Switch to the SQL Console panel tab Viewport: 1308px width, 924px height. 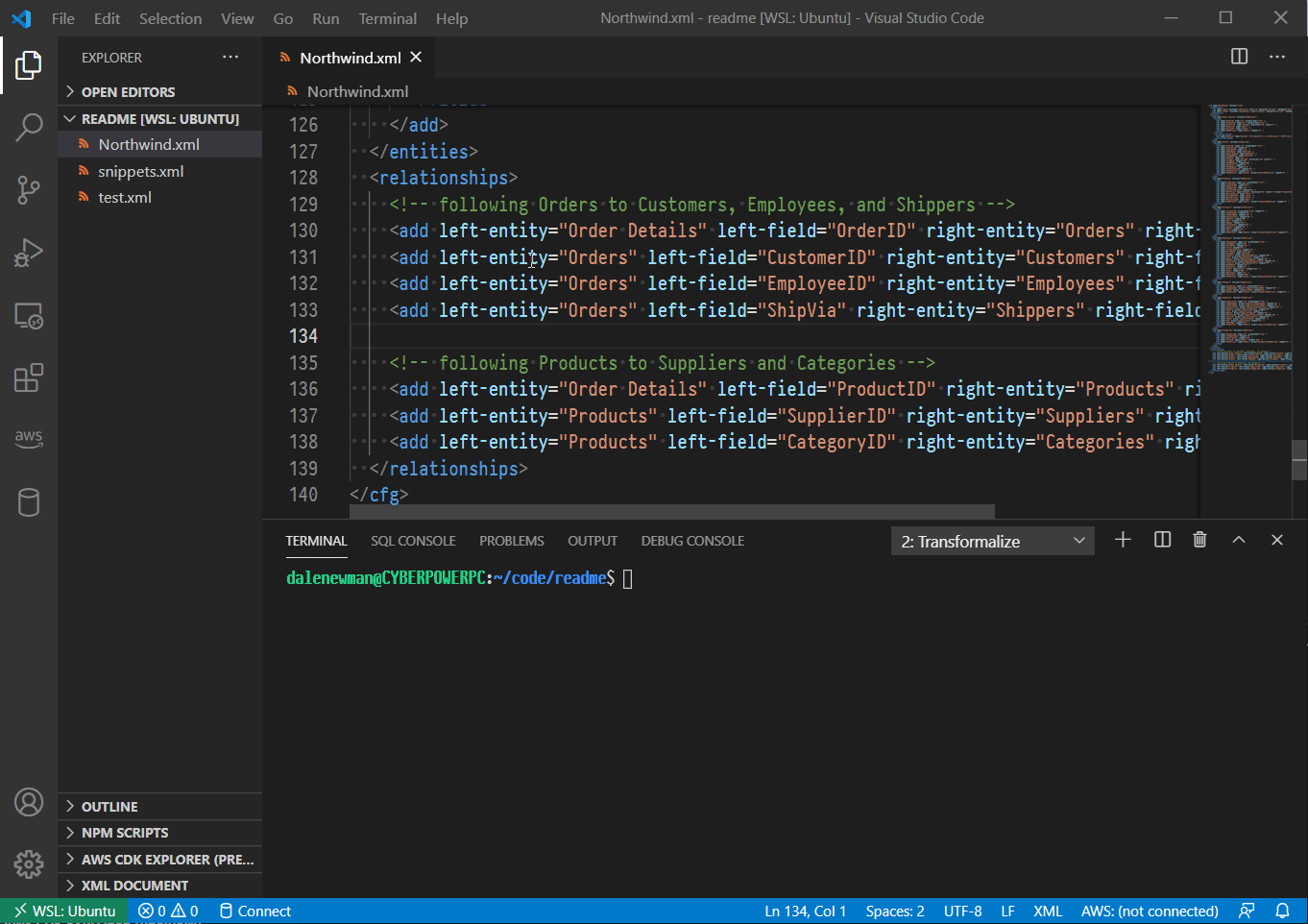pyautogui.click(x=413, y=541)
